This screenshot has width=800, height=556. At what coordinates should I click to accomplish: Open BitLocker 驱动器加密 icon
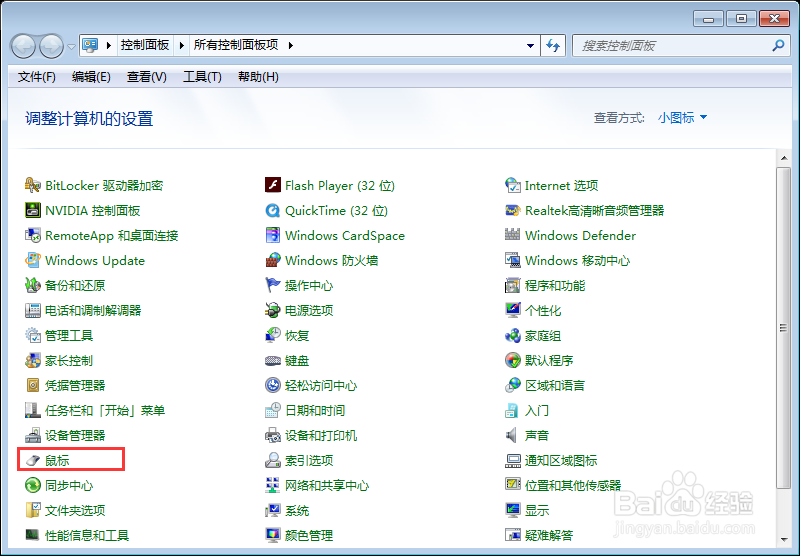[x=33, y=185]
